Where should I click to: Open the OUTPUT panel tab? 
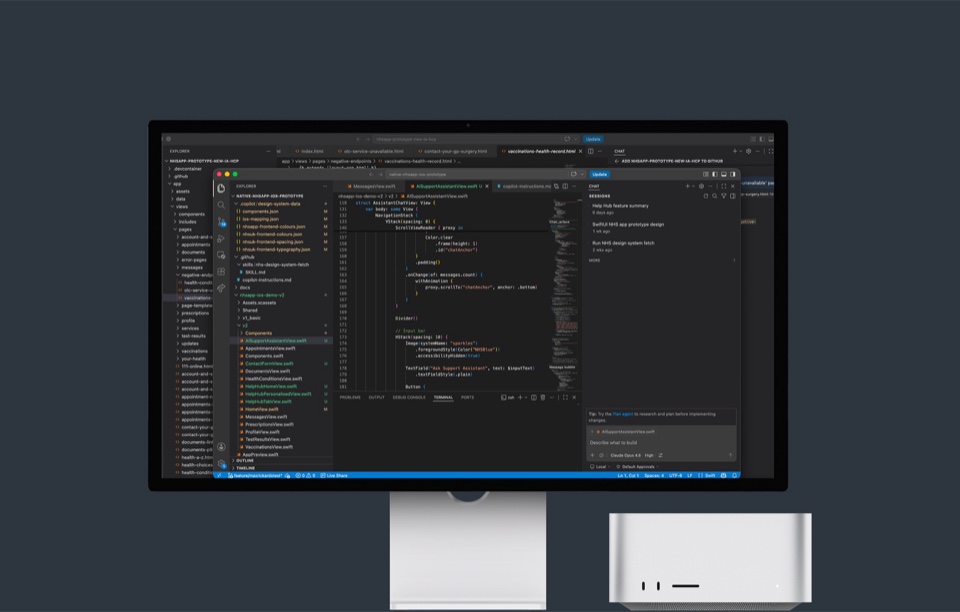[377, 398]
